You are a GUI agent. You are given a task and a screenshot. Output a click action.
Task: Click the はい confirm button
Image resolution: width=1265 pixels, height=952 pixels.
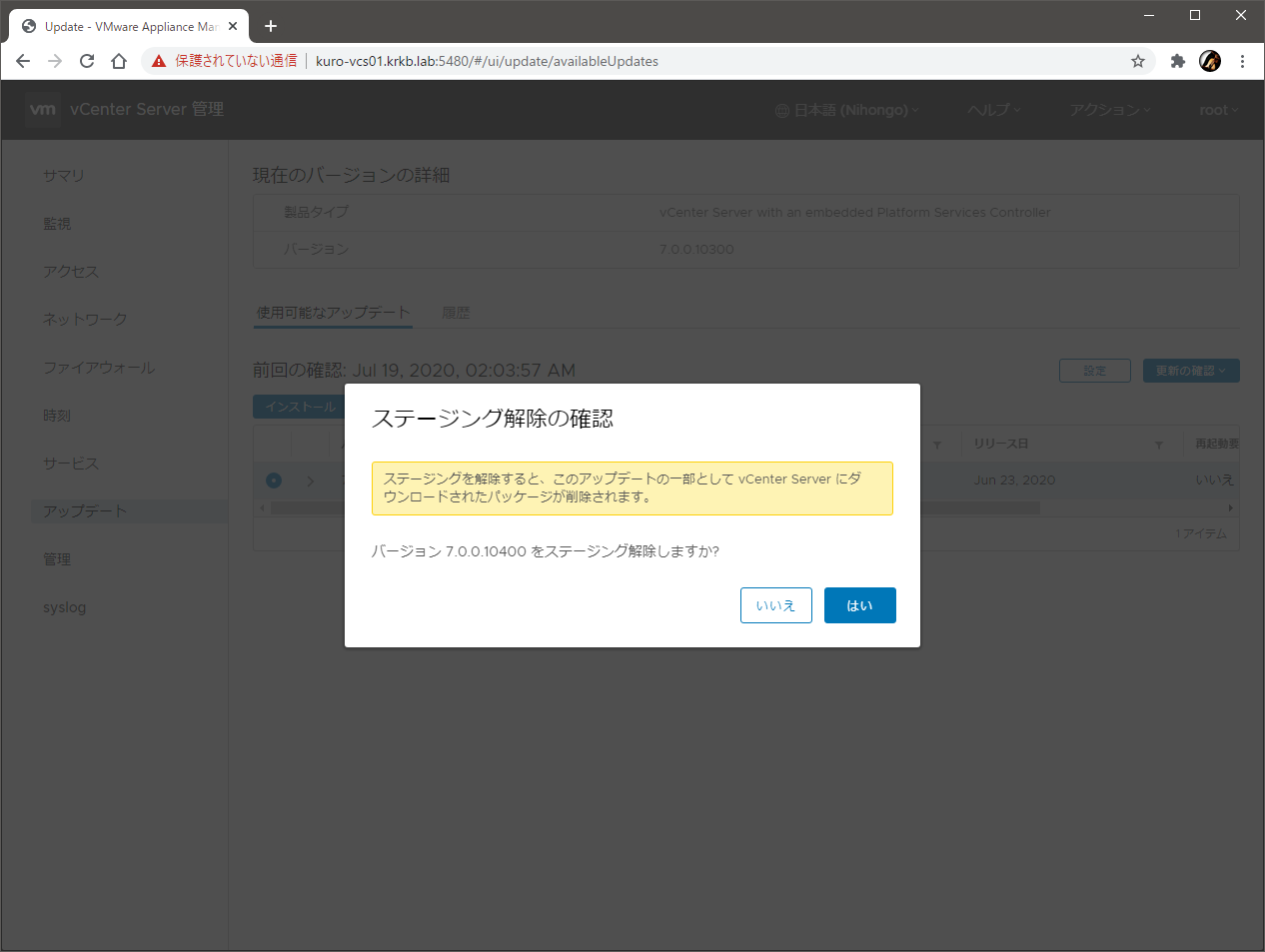click(859, 605)
